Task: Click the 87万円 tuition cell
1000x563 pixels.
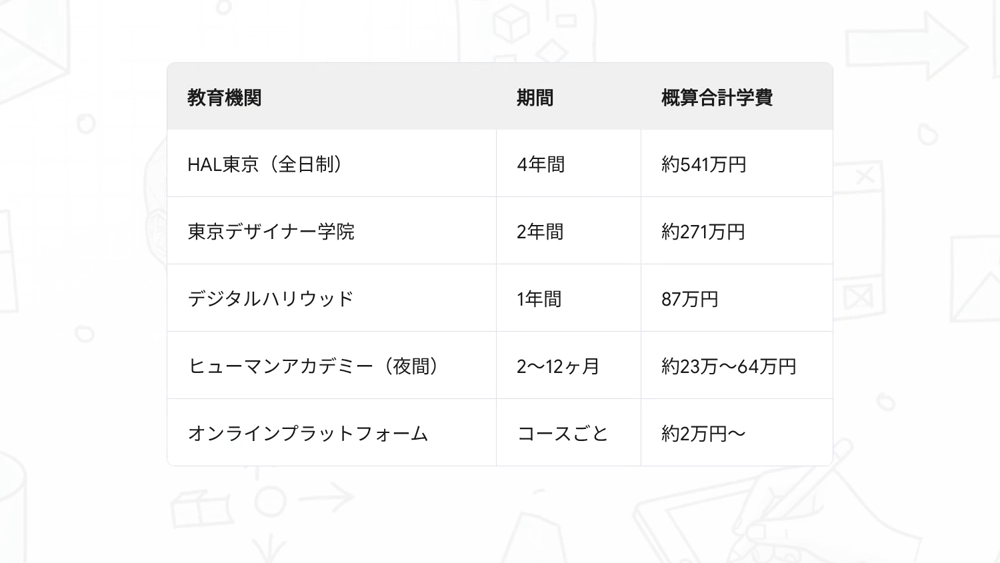Action: 690,299
